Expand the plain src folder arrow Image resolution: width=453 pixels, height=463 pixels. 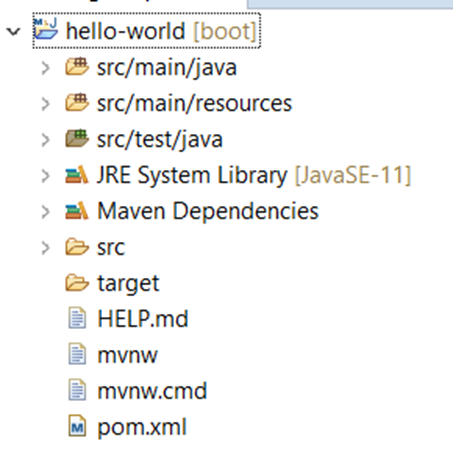(45, 248)
